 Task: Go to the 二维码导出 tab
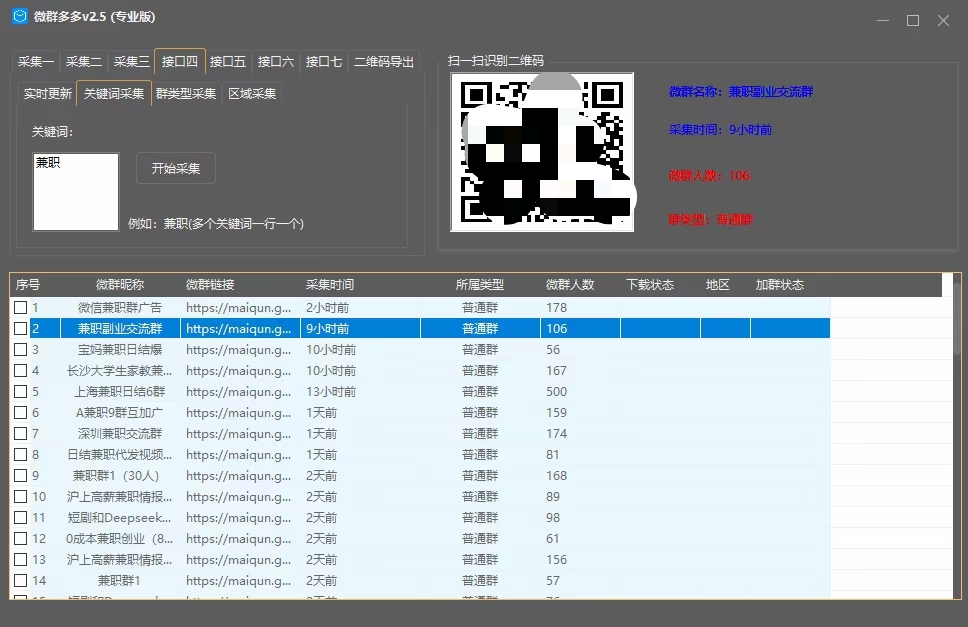[x=384, y=62]
